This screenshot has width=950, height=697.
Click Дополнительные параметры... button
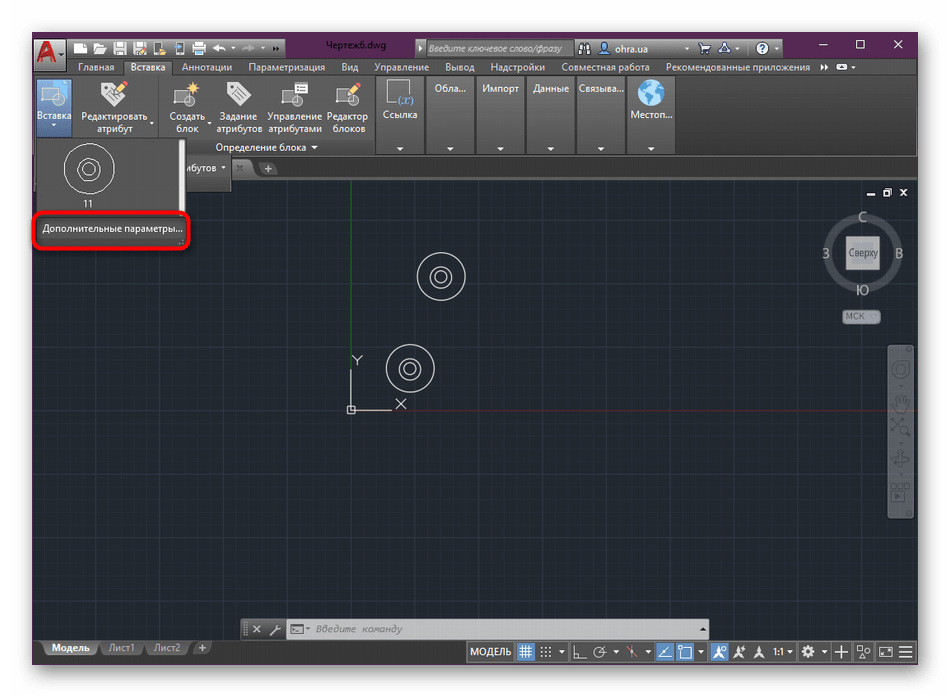pos(111,229)
